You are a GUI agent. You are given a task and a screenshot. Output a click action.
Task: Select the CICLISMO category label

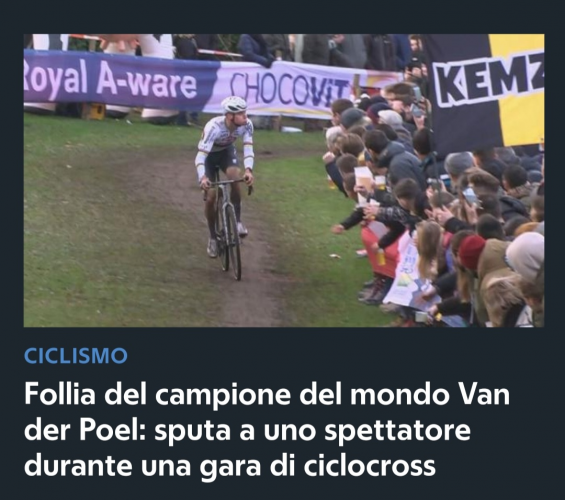click(x=76, y=356)
